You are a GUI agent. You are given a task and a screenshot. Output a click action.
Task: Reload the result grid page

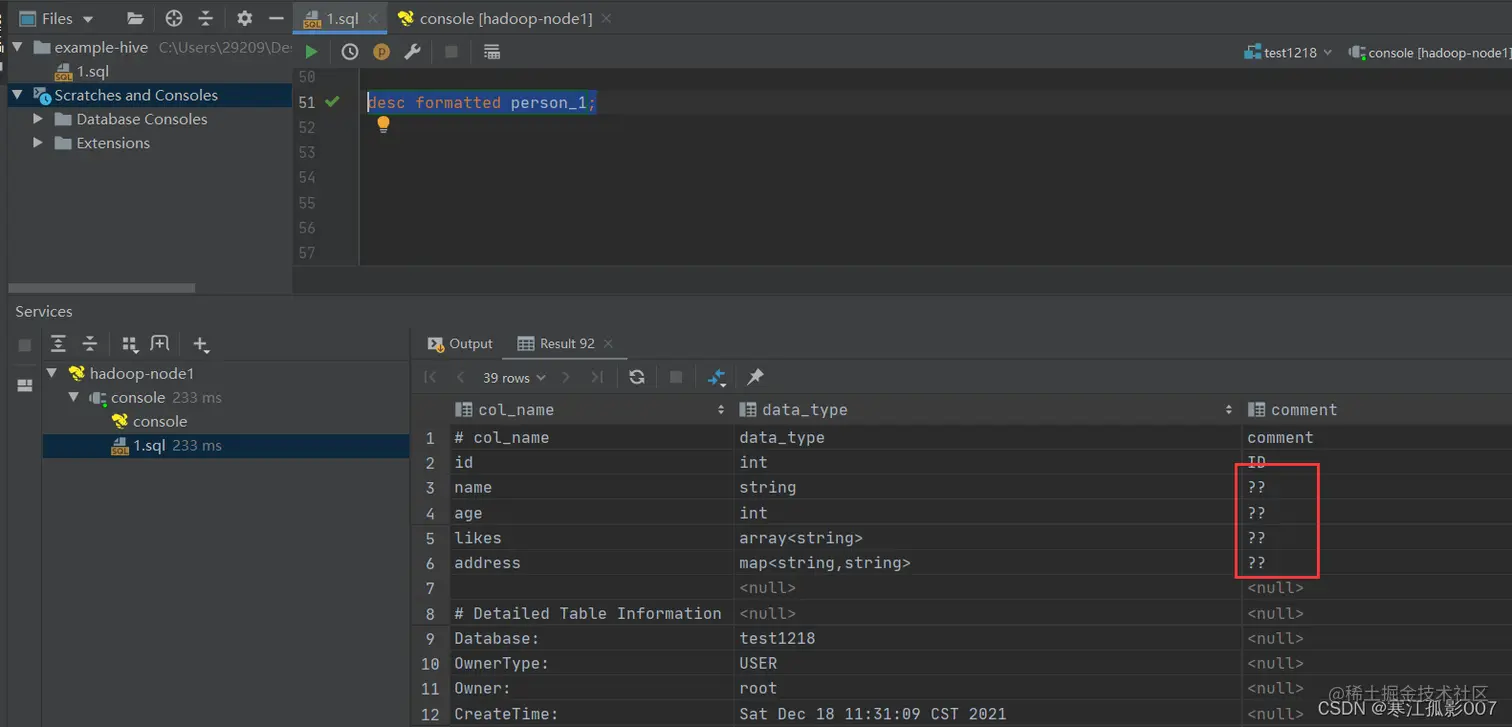[637, 377]
